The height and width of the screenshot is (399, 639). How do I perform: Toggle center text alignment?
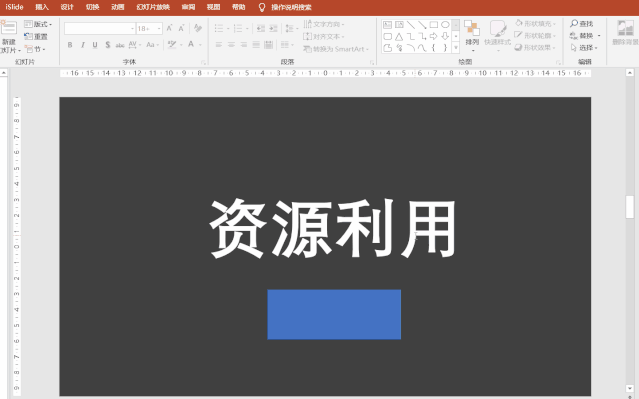pos(231,44)
